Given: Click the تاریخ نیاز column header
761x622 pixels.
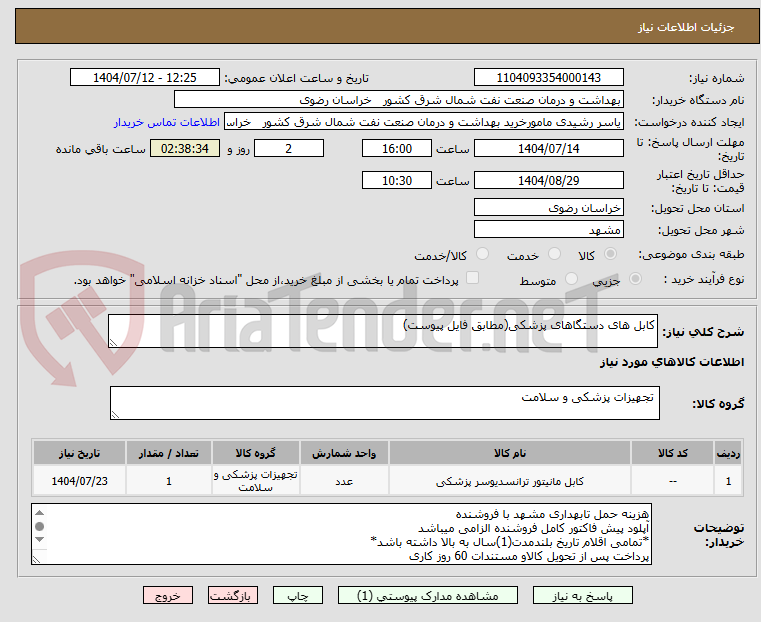Looking at the screenshot, I should (80, 453).
